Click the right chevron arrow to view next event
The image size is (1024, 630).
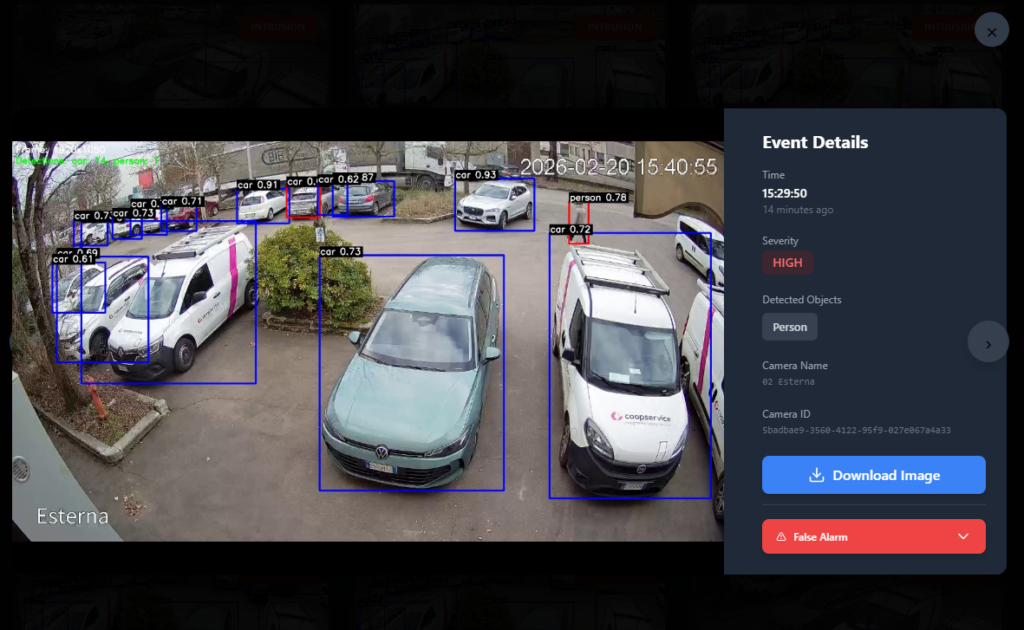tap(988, 341)
